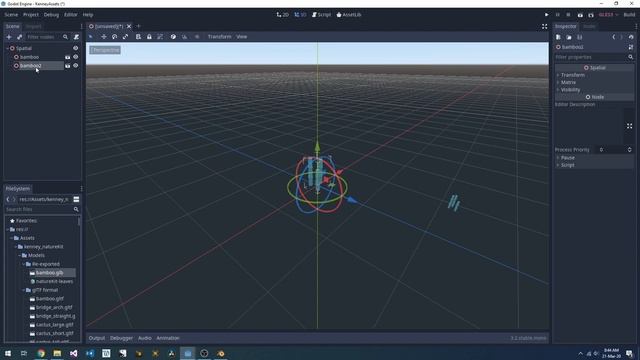640x360 pixels.
Task: Click the Filter nodes search field
Action: [47, 37]
